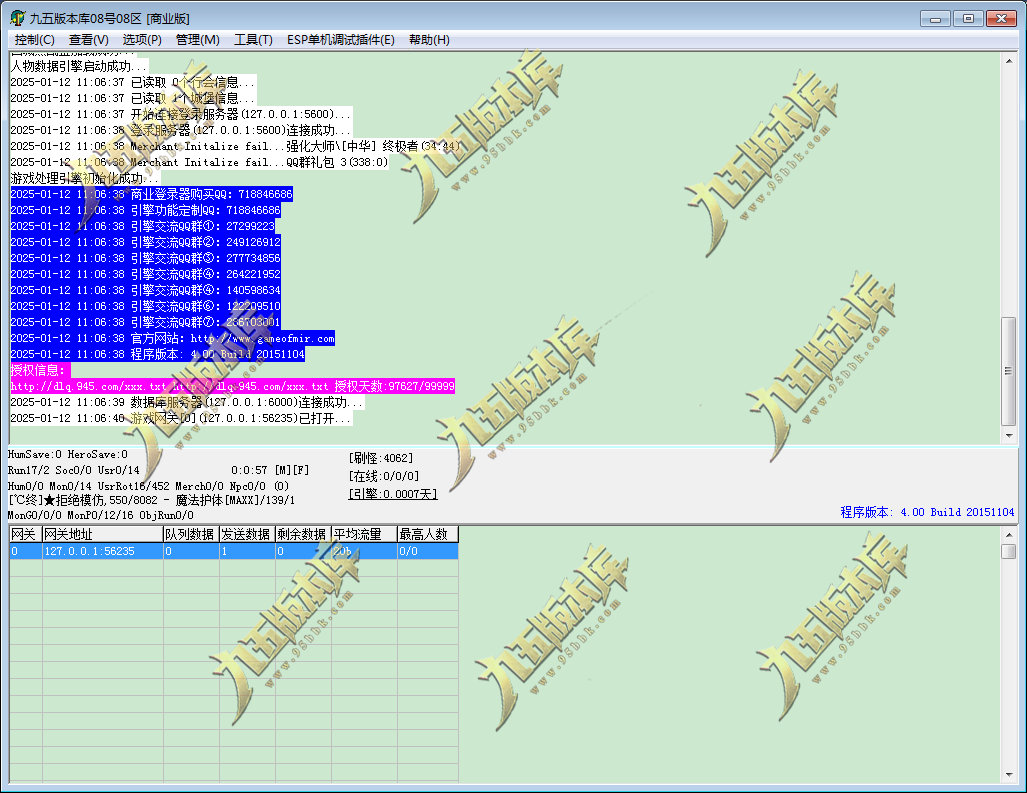
Task: Open the ESP单机调试插件(E) menu
Action: [341, 40]
